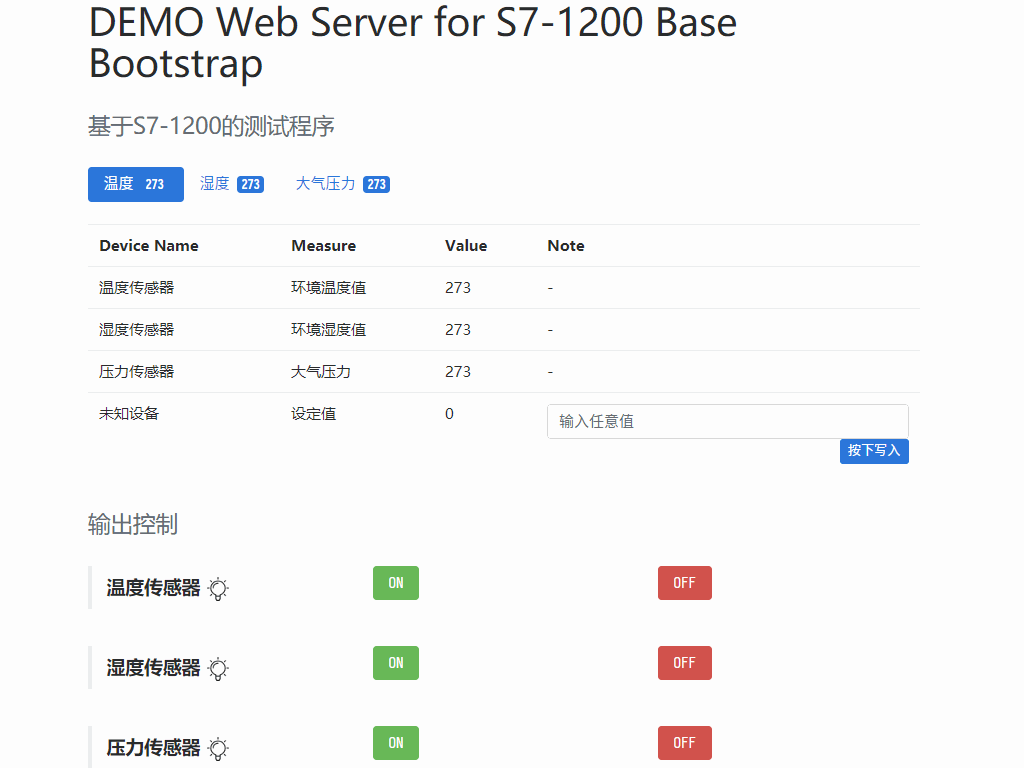
Task: Turn ON the 温度传感器 output
Action: (x=396, y=583)
